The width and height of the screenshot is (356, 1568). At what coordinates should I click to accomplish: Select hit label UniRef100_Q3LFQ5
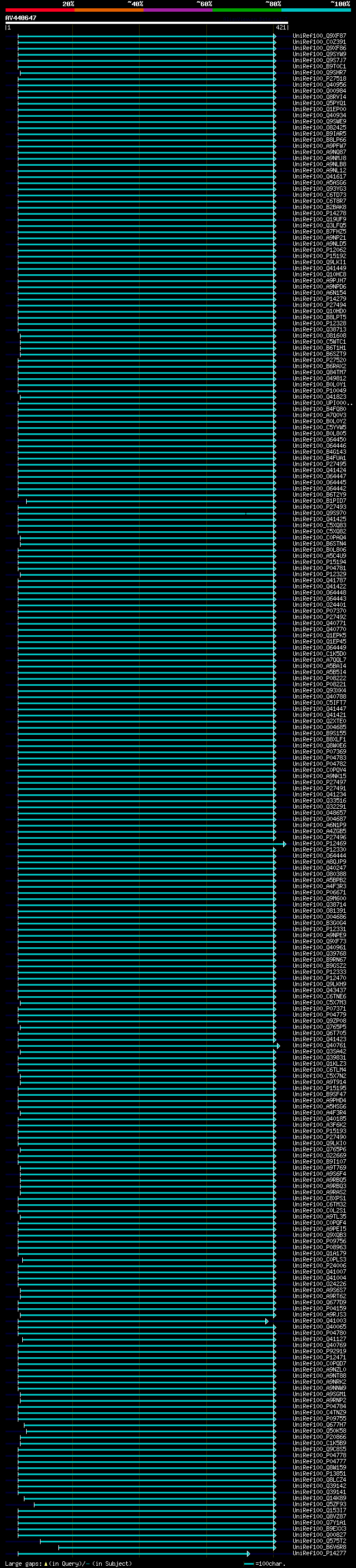coord(319,225)
